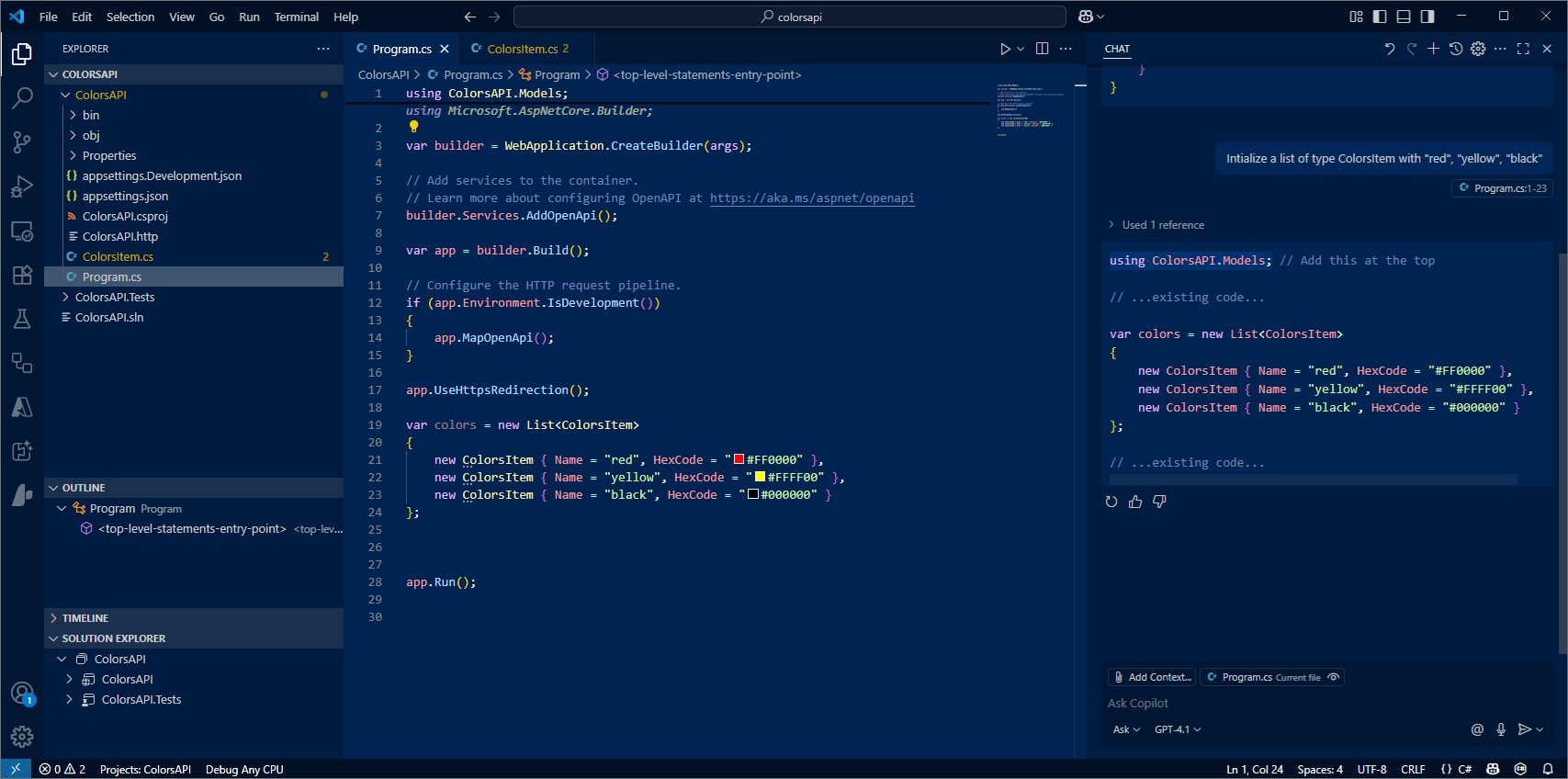Toggle the secondary side bar
The width and height of the screenshot is (1568, 779).
coord(1427,17)
